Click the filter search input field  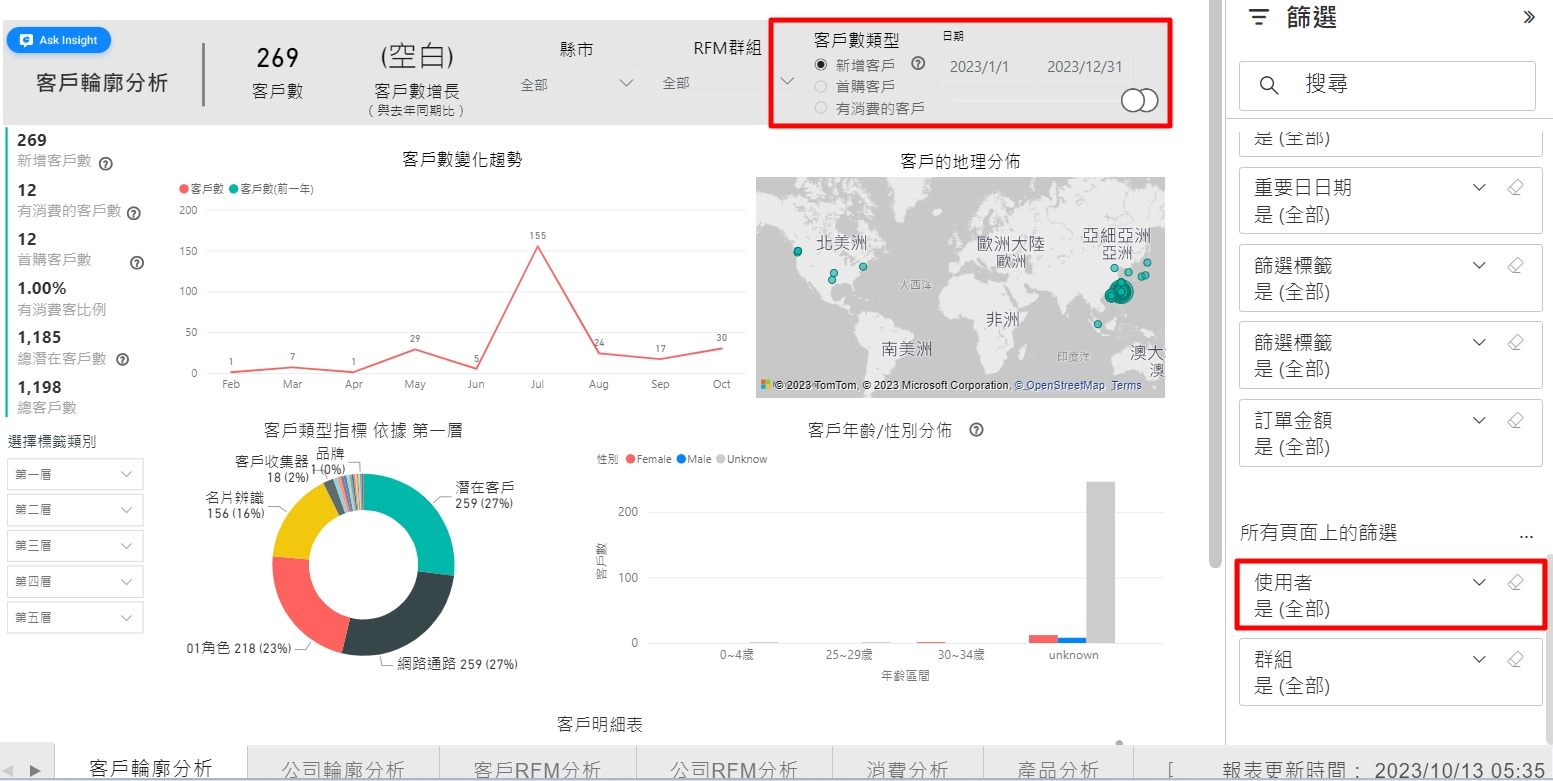[1400, 85]
